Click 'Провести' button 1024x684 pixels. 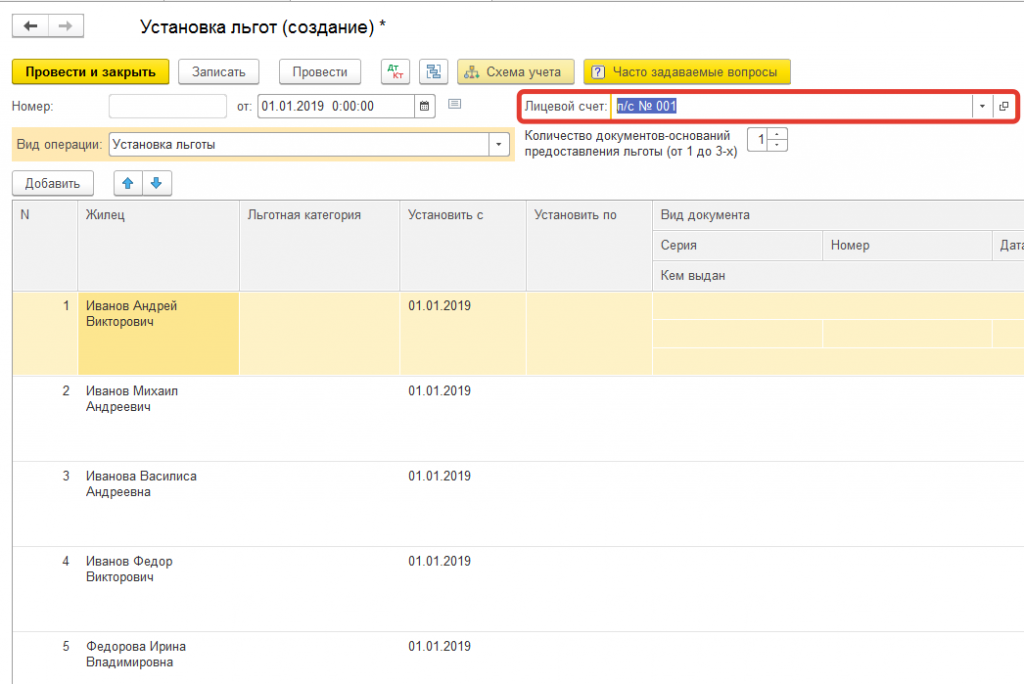click(x=319, y=72)
